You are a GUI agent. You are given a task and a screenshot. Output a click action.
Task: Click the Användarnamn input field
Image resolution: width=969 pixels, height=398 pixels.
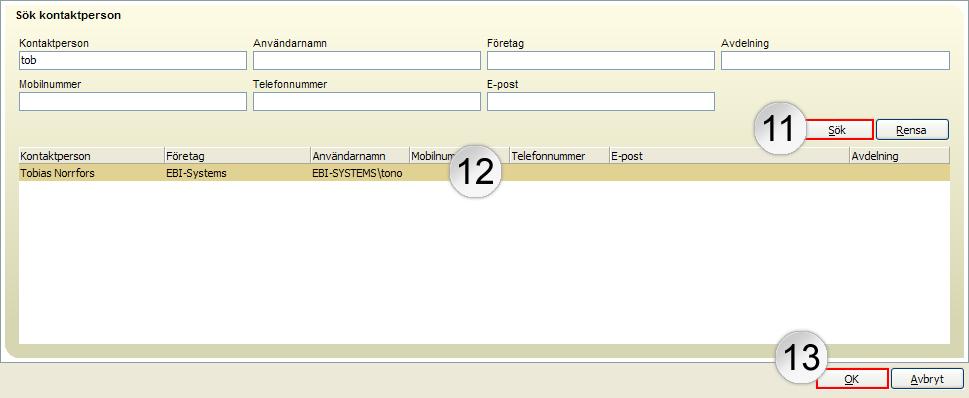click(x=367, y=61)
